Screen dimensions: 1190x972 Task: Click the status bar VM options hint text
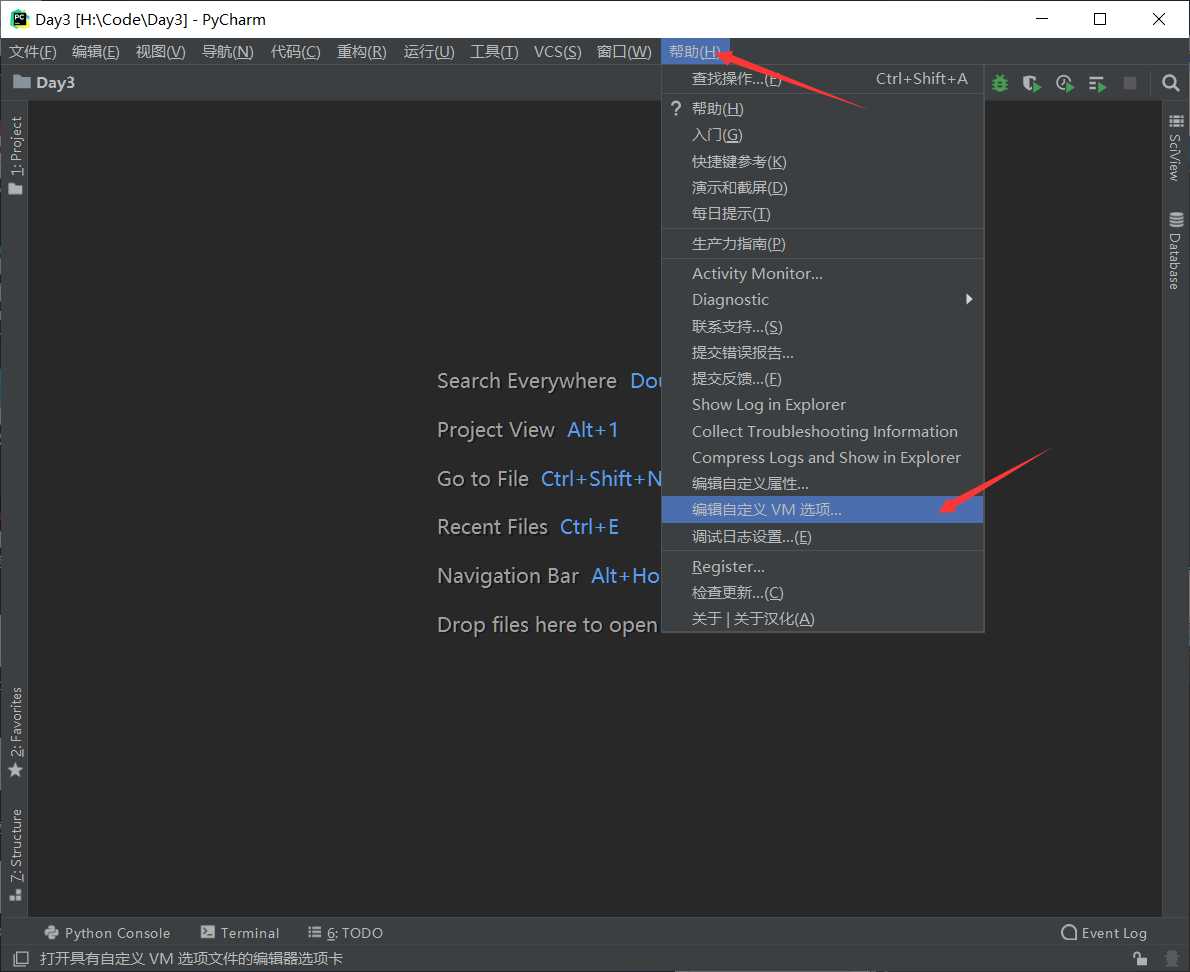[x=191, y=958]
